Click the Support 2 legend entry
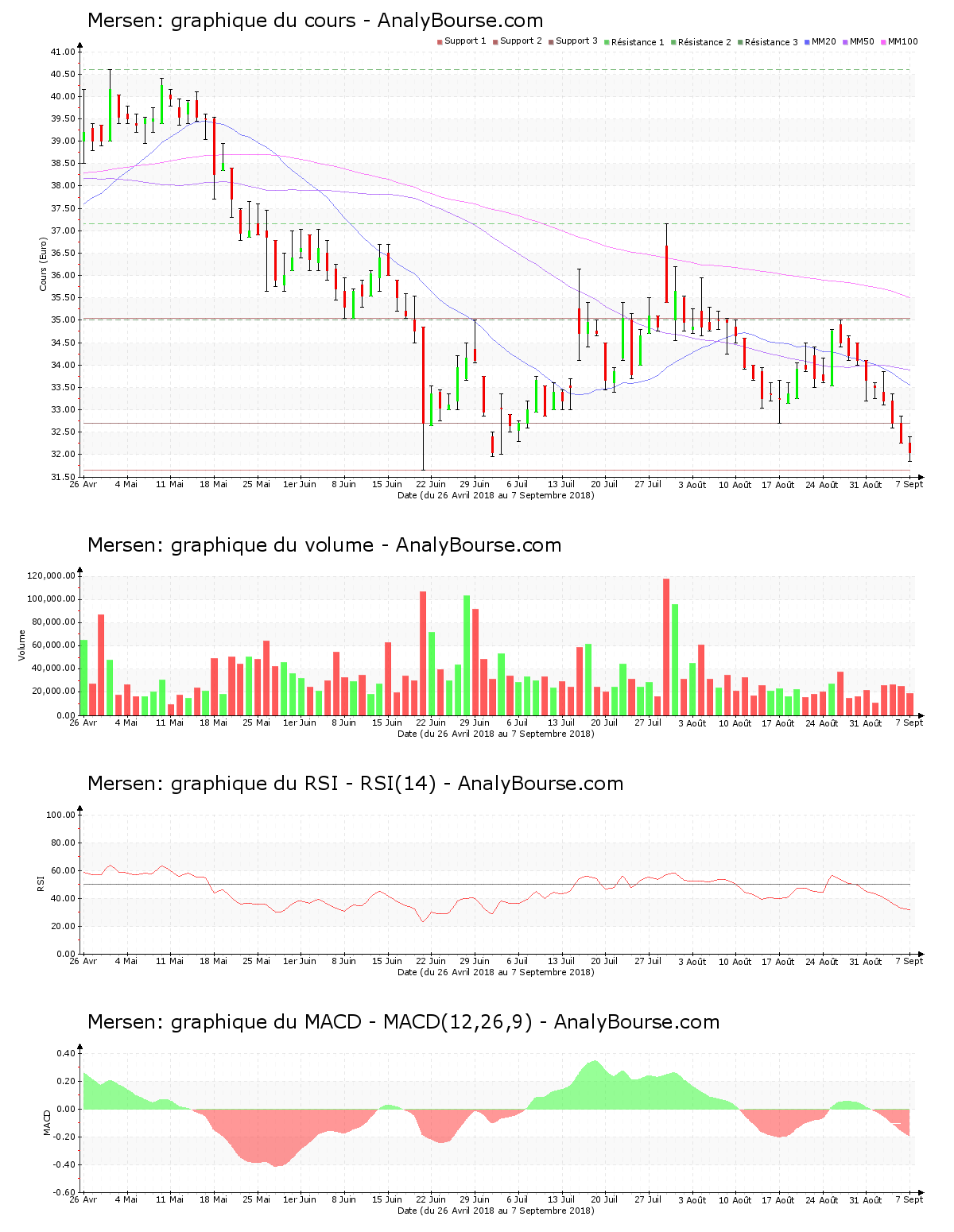 pyautogui.click(x=518, y=41)
